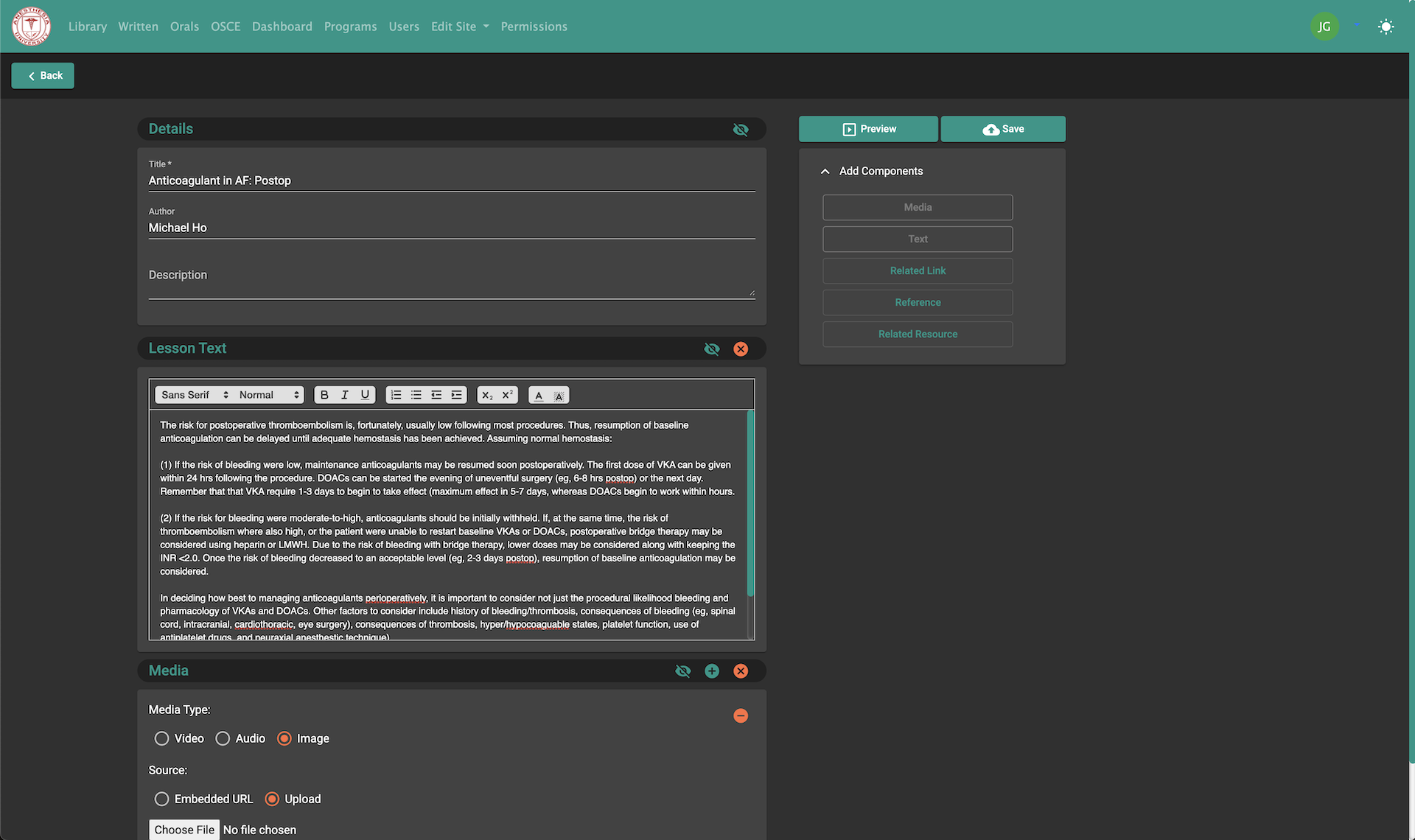
Task: Click the underline formatting icon
Action: 365,395
